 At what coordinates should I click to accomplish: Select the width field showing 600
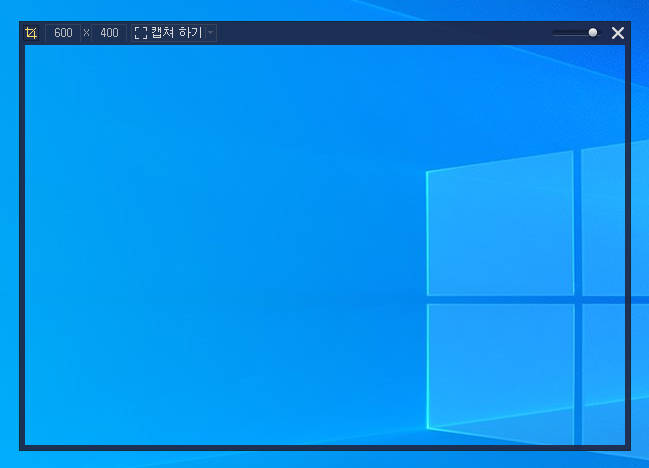(63, 33)
